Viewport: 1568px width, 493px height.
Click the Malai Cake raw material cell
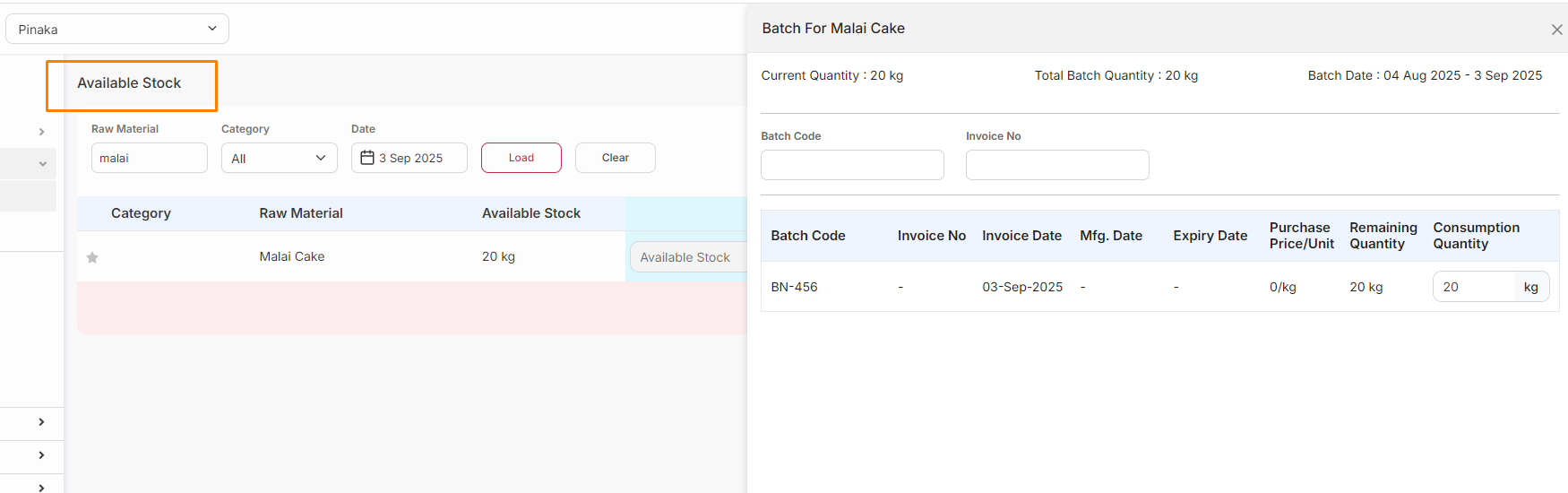(292, 256)
